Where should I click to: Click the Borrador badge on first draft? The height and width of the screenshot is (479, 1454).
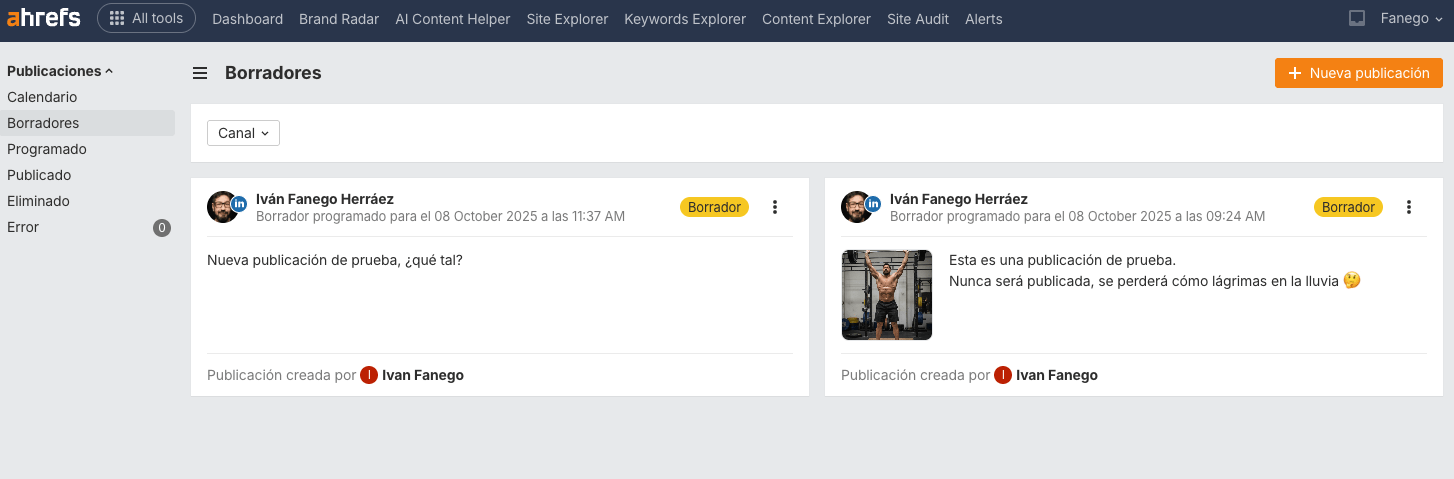(714, 207)
